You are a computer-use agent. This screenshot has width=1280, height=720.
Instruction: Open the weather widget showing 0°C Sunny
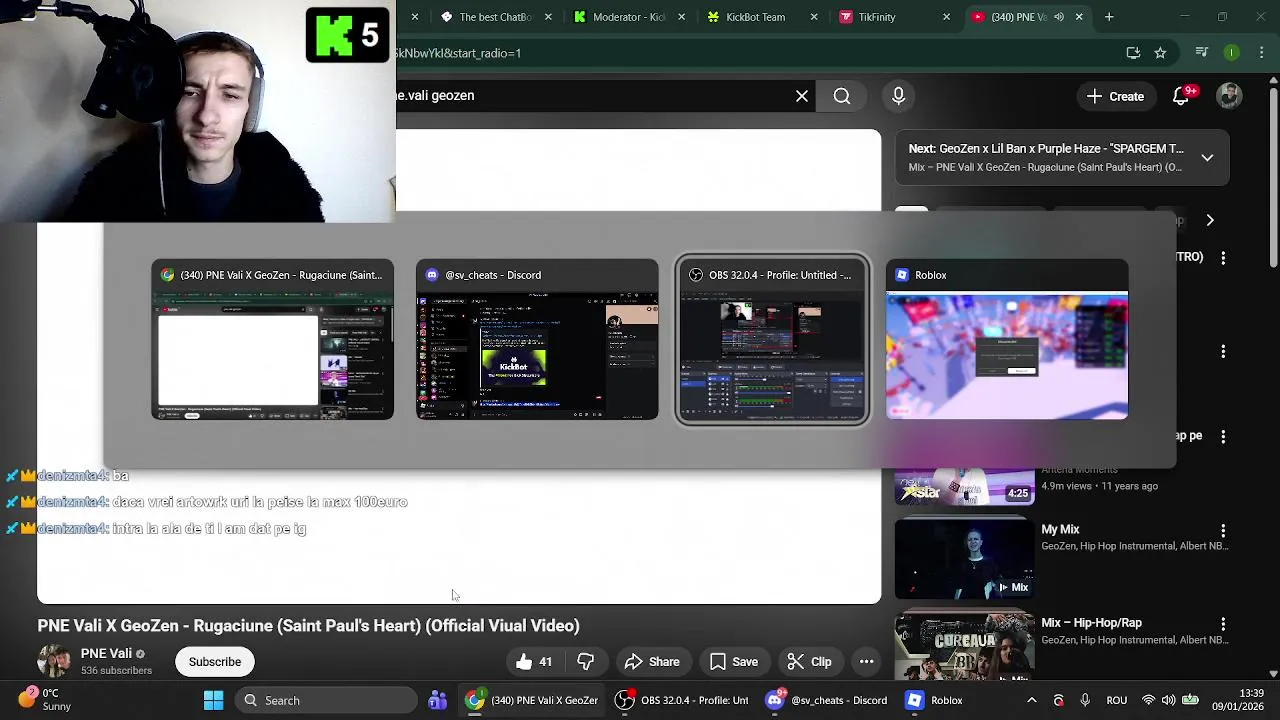point(44,700)
